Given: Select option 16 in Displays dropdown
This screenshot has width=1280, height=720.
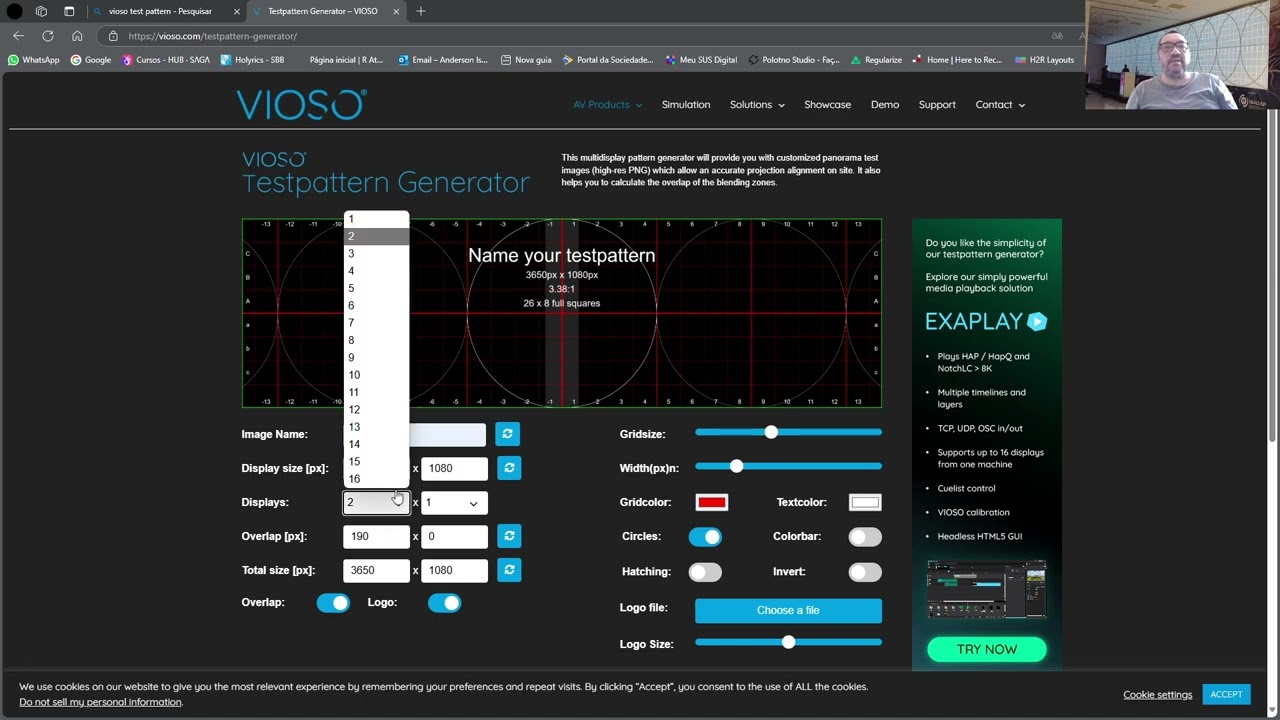Looking at the screenshot, I should [376, 479].
